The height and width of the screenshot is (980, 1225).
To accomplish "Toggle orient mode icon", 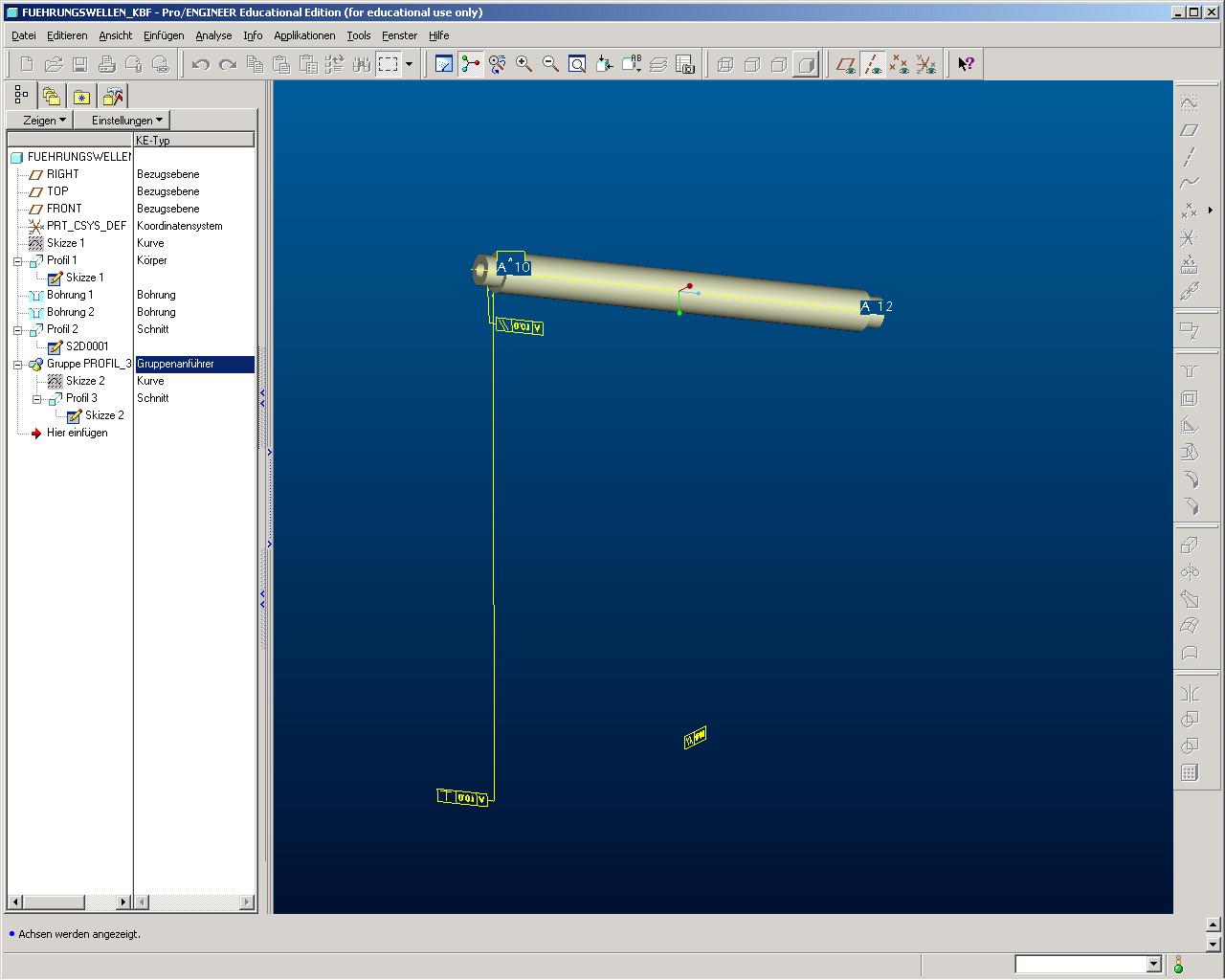I will tap(498, 64).
